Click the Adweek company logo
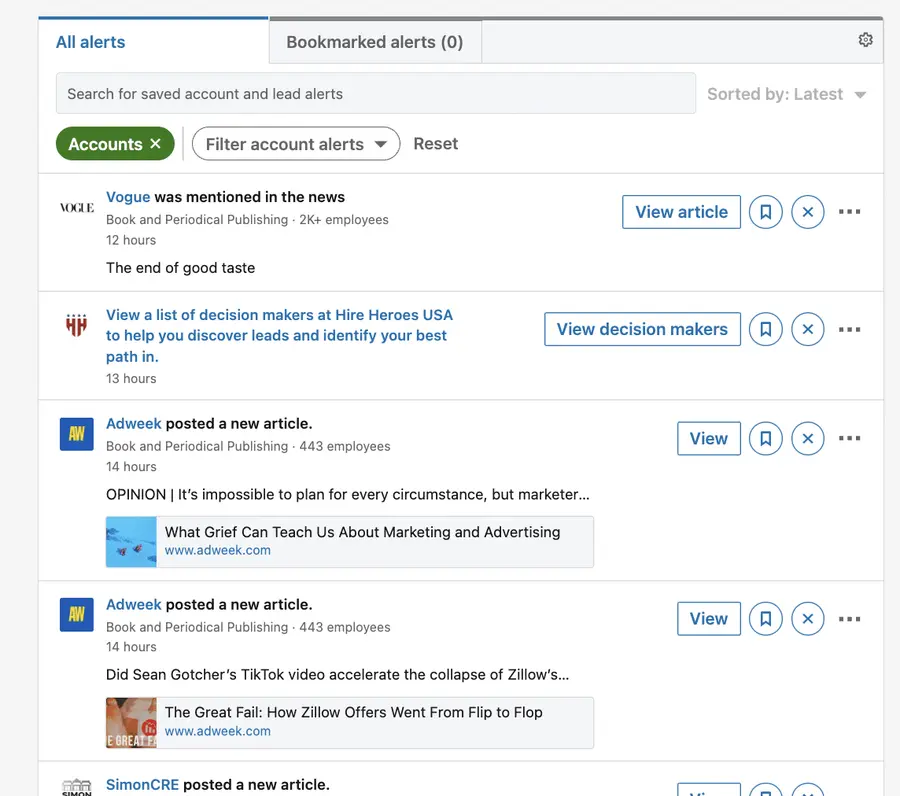The width and height of the screenshot is (900, 796). click(76, 434)
